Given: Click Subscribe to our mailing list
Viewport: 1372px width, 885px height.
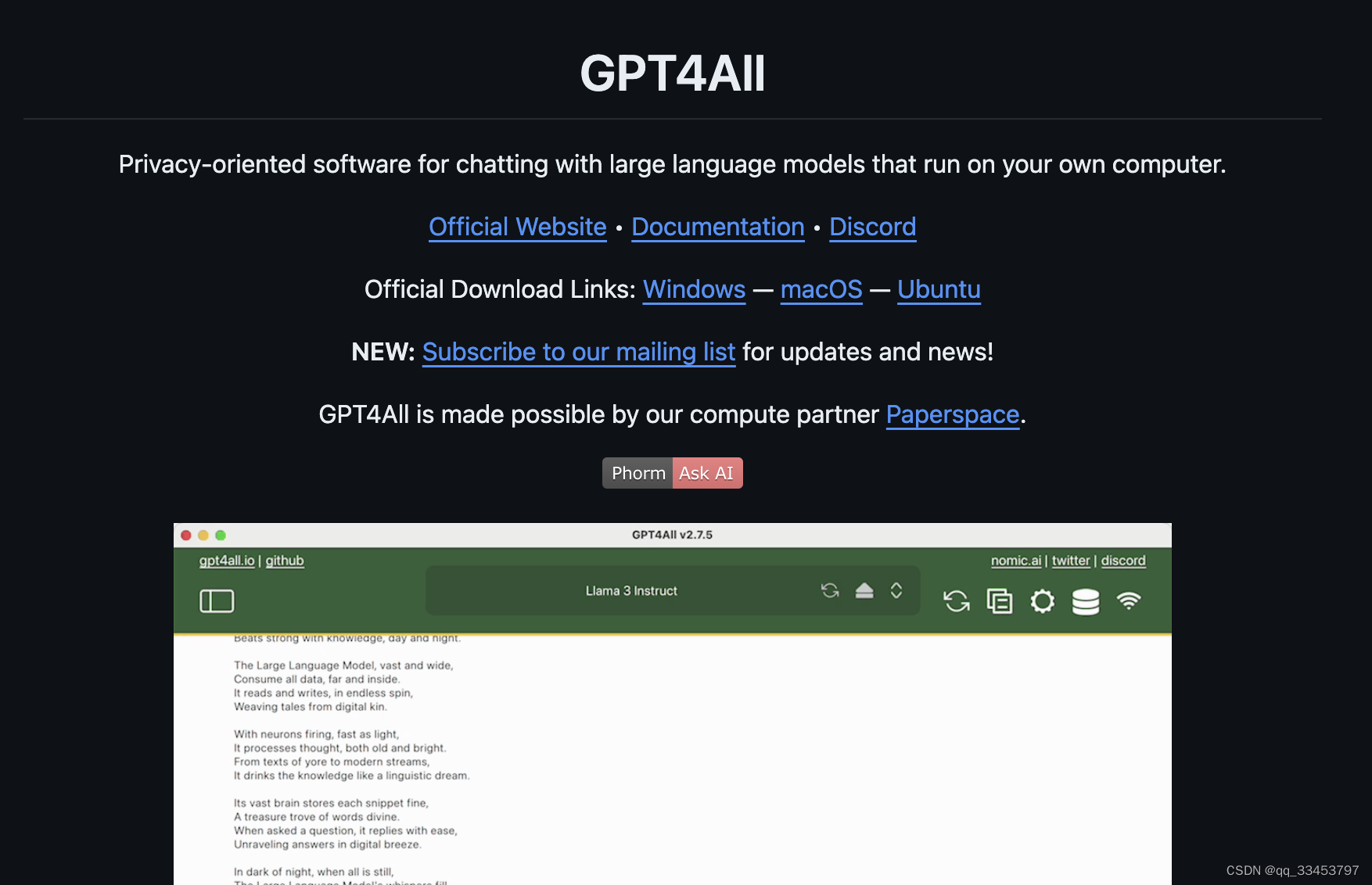Looking at the screenshot, I should click(579, 352).
